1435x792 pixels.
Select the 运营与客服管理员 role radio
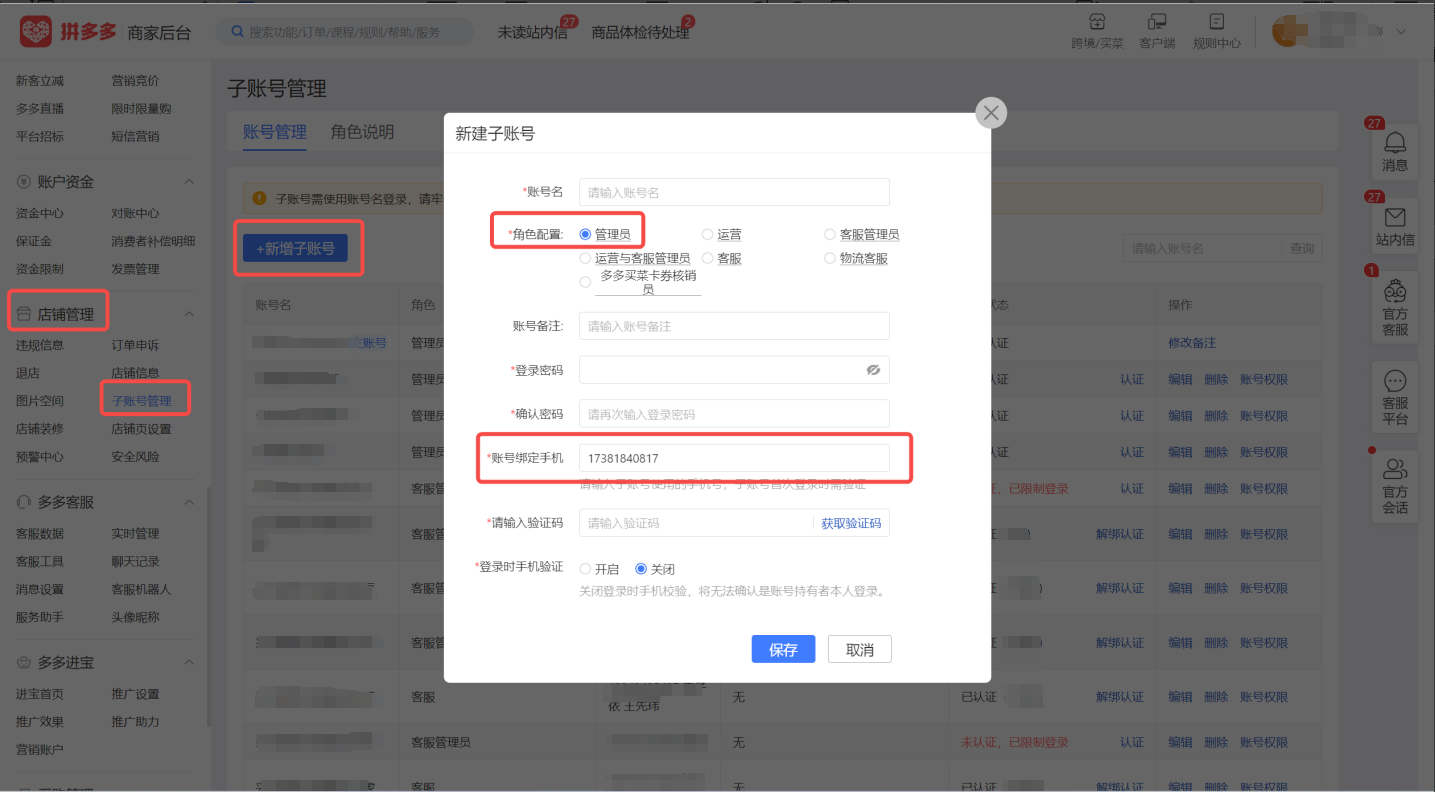[586, 258]
